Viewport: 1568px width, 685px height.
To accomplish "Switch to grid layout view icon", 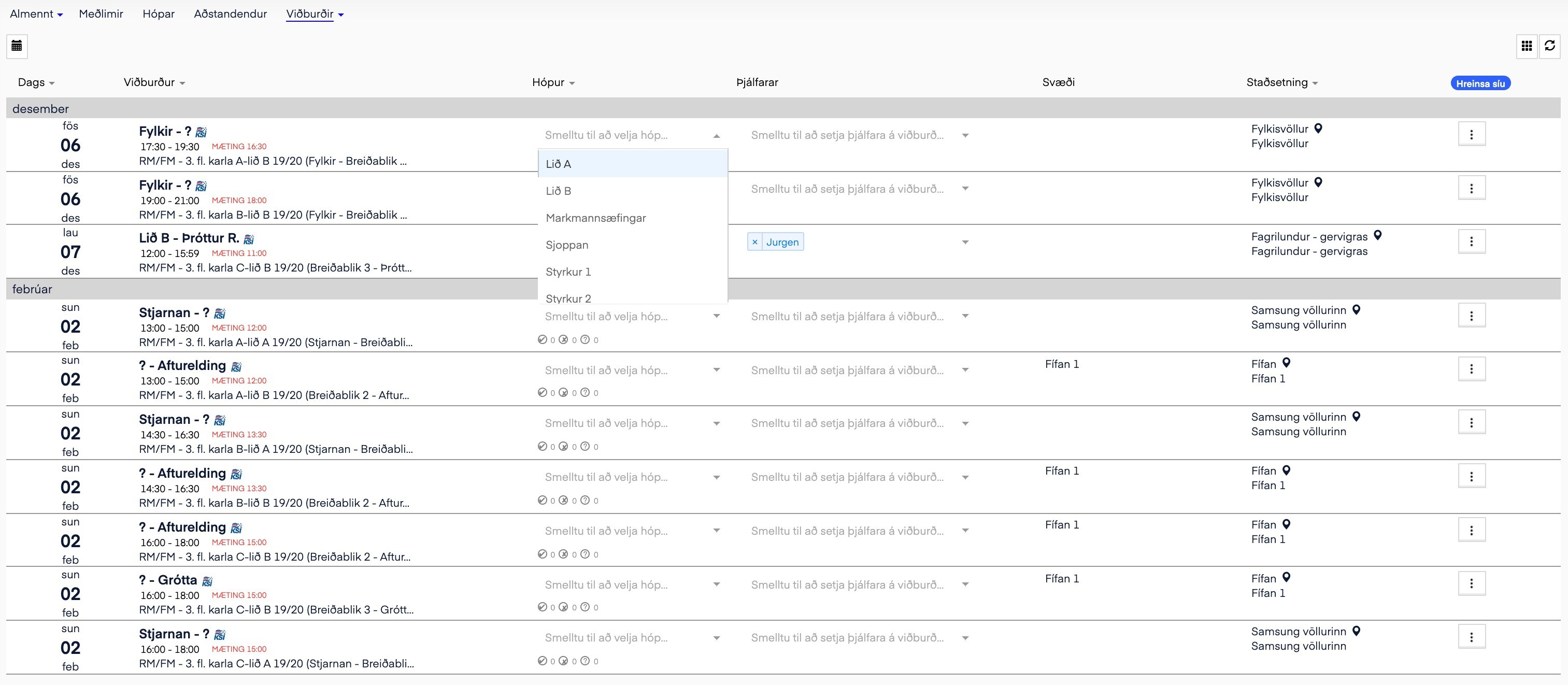I will (x=1526, y=46).
